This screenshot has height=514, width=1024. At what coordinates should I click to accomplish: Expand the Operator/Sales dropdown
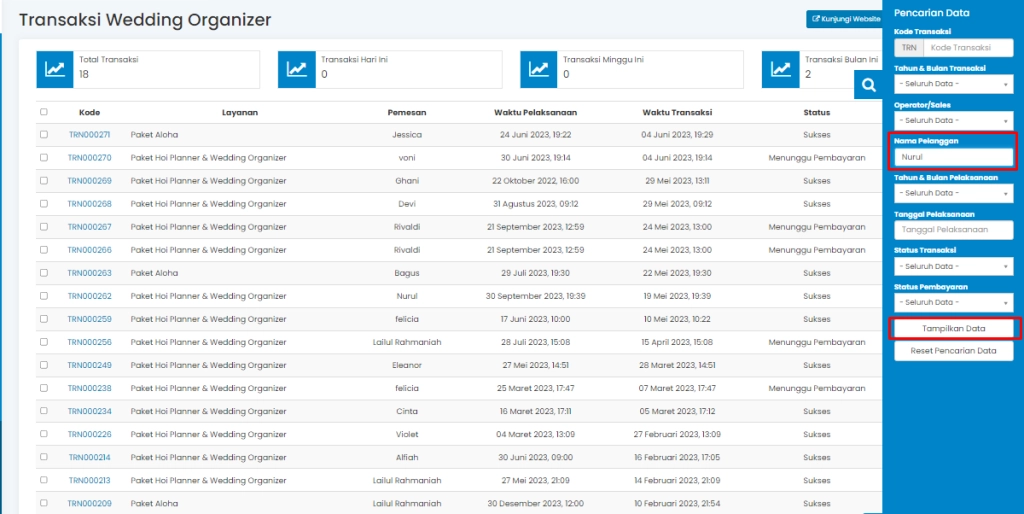[x=953, y=120]
